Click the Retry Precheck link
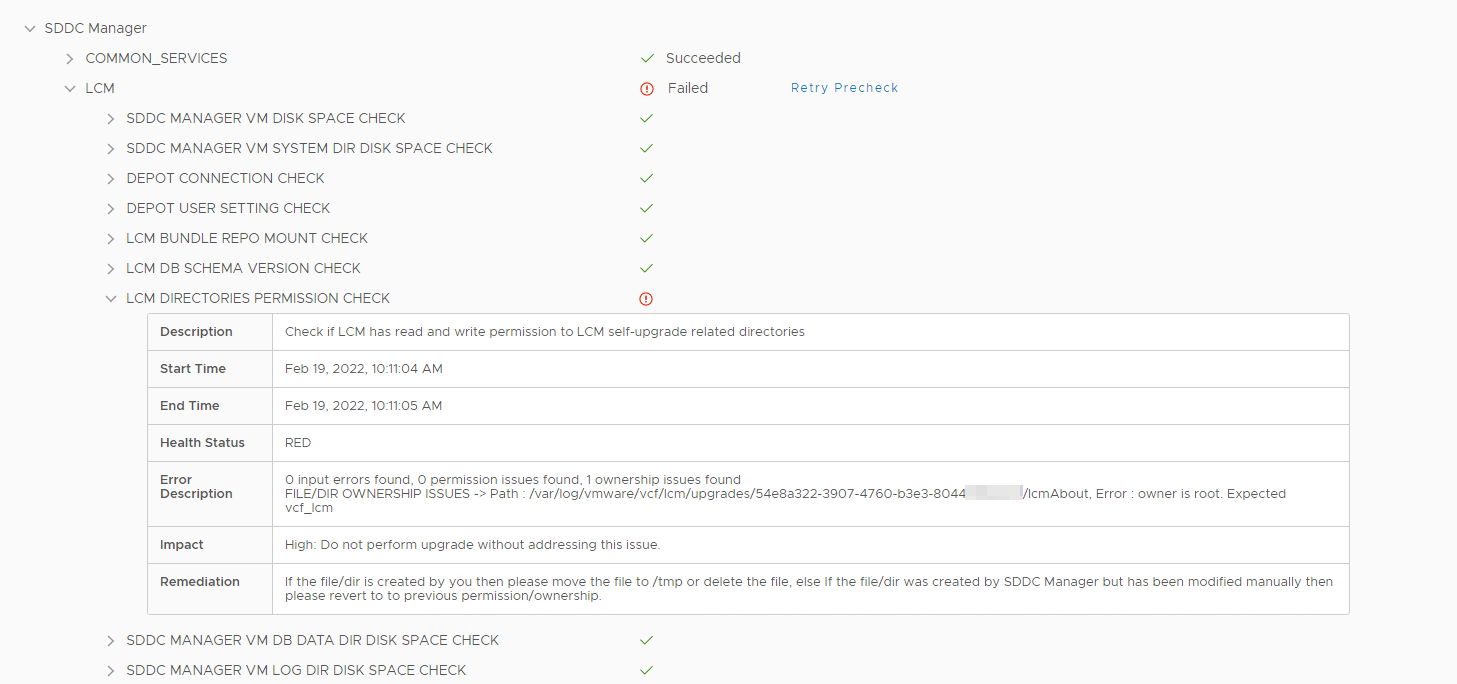The width and height of the screenshot is (1457, 684). [x=844, y=88]
